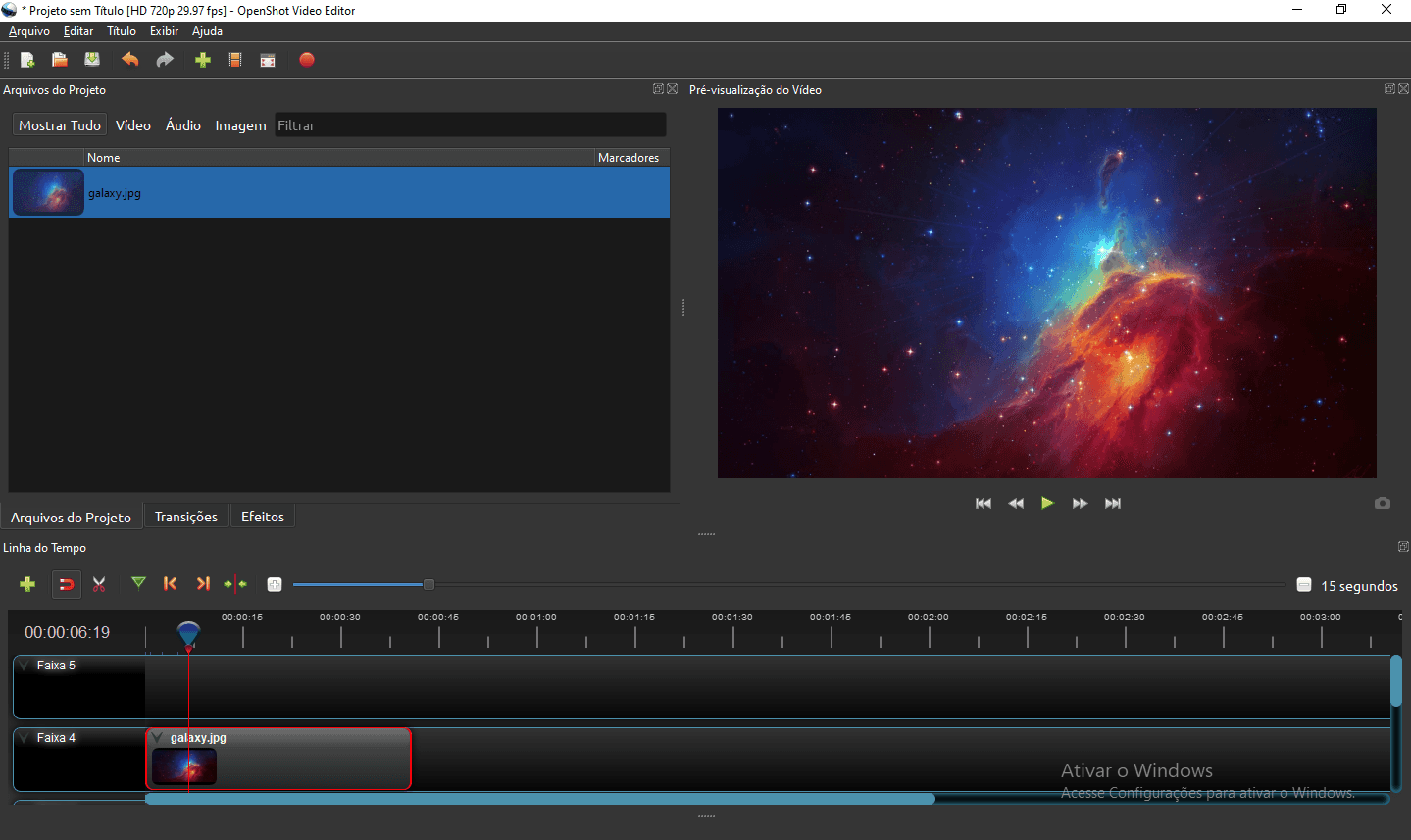Jump to the start of the preview
Viewport: 1411px width, 840px height.
pyautogui.click(x=983, y=503)
